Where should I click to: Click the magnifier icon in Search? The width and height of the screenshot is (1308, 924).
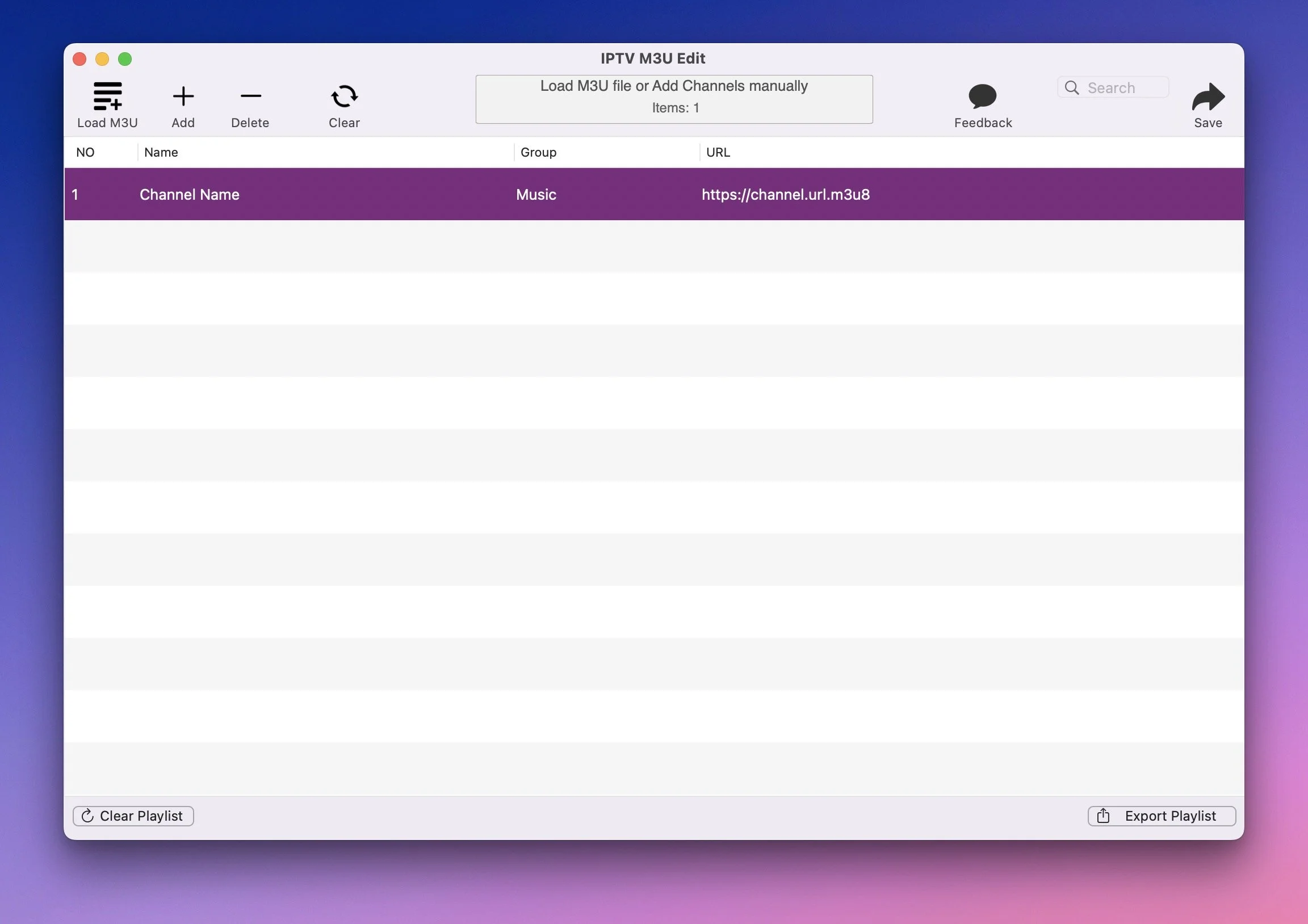click(x=1072, y=88)
